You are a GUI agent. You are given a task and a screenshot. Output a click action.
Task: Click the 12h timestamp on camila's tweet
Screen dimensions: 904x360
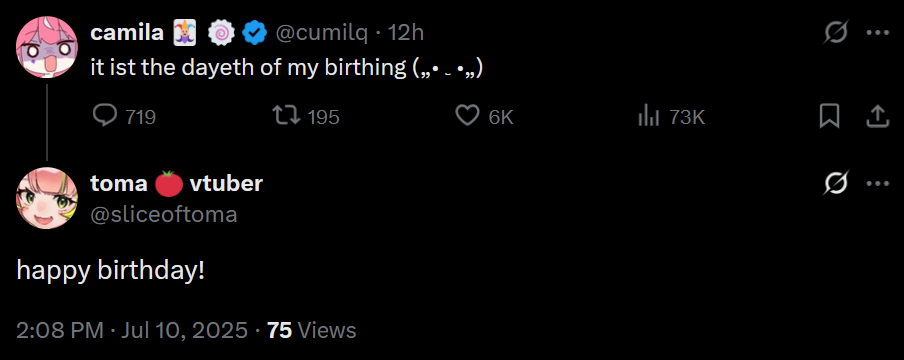click(405, 33)
